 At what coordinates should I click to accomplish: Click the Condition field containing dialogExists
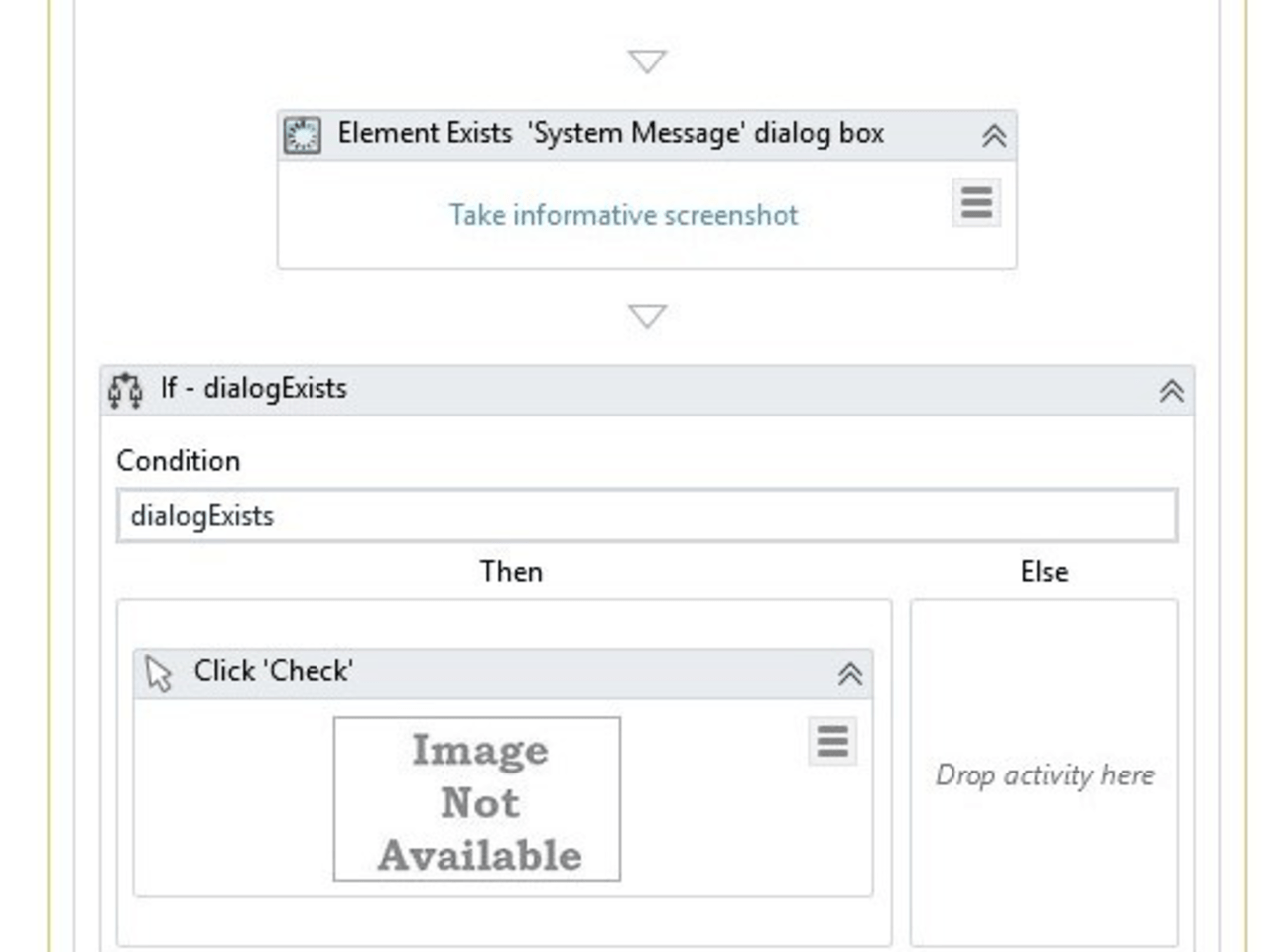pyautogui.click(x=647, y=516)
